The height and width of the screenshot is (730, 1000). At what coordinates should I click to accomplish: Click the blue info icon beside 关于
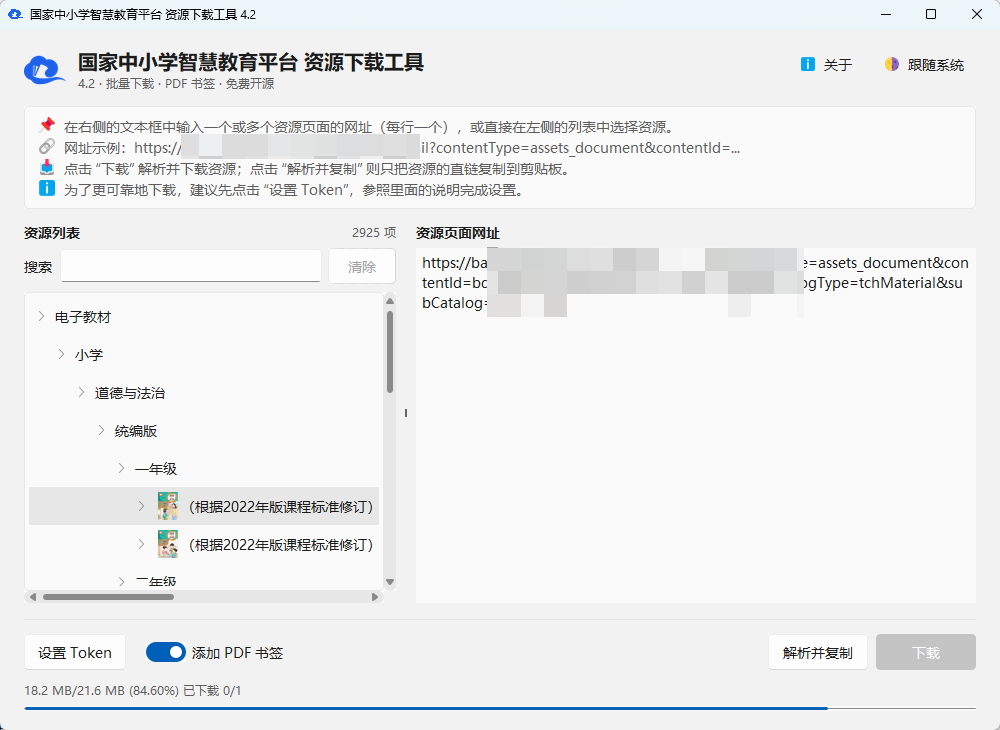(807, 64)
